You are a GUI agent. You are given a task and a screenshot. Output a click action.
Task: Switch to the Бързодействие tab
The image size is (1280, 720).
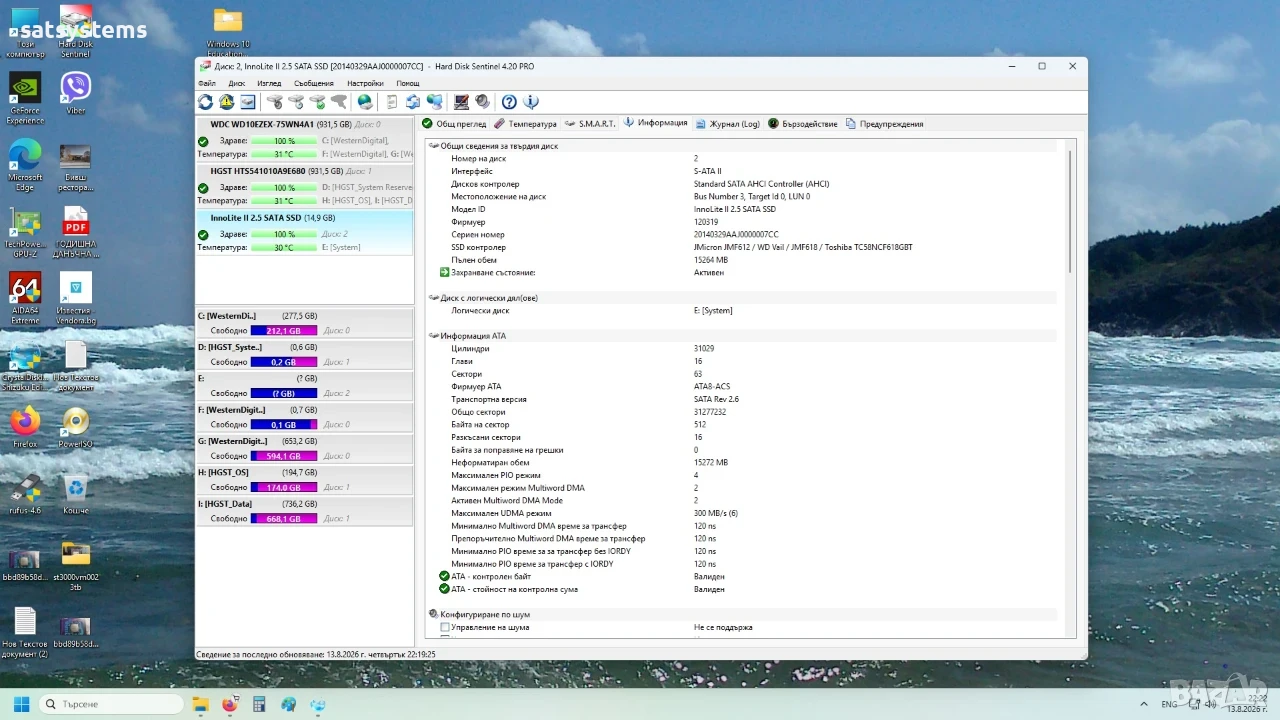[x=803, y=124]
